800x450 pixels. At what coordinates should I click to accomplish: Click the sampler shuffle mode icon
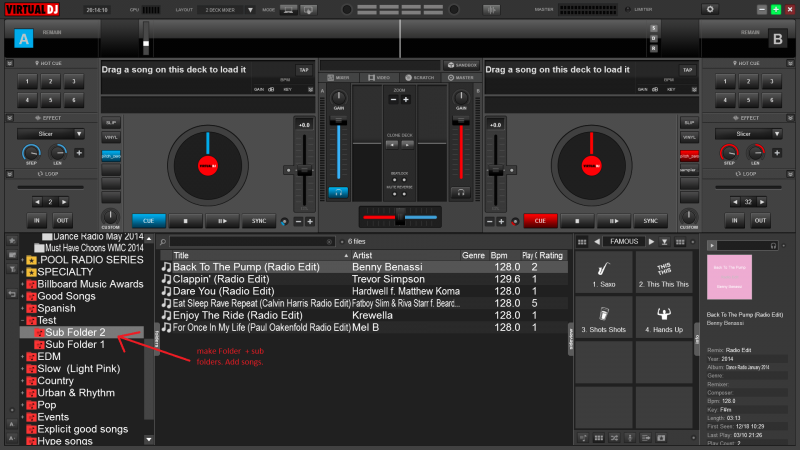pyautogui.click(x=614, y=438)
